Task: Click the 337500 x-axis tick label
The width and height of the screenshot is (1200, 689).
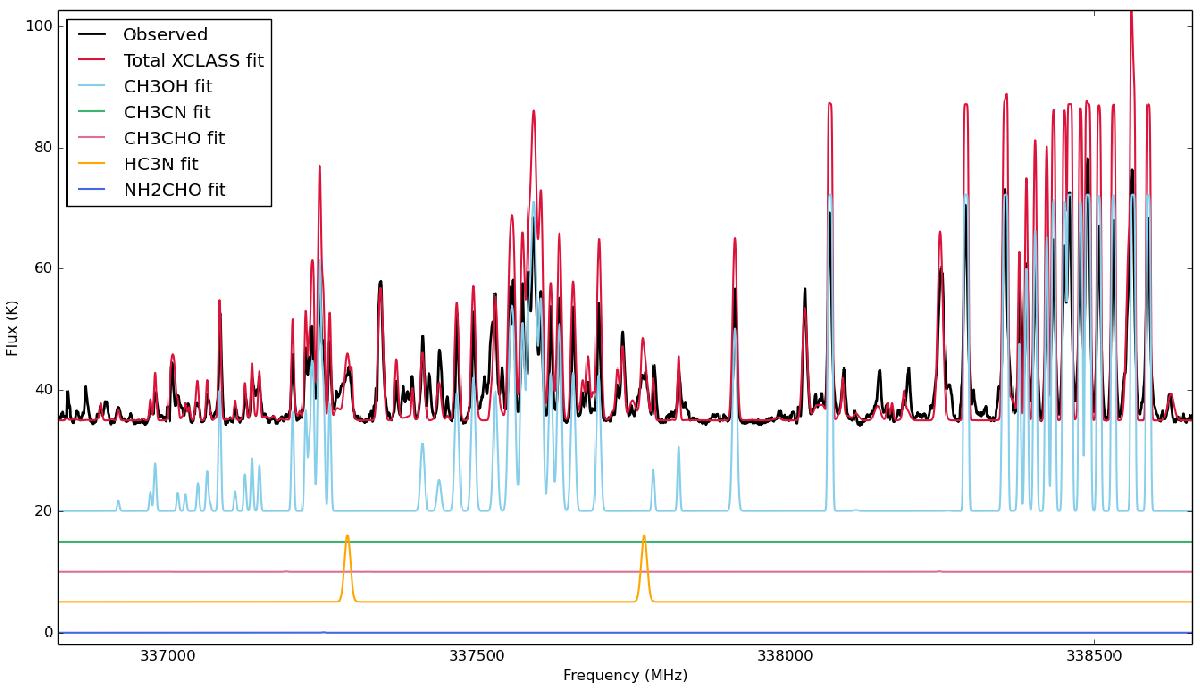Action: (475, 656)
